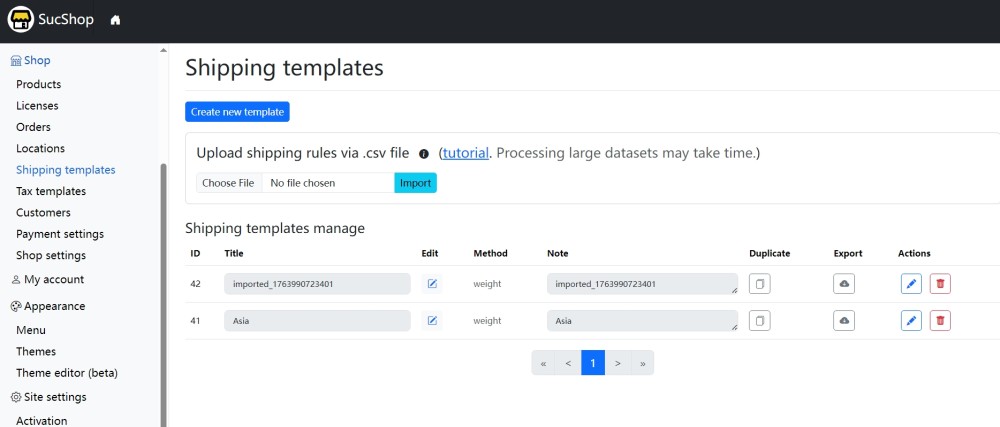This screenshot has width=1000, height=427.
Task: Click the info icon beside upload label
Action: pos(424,154)
